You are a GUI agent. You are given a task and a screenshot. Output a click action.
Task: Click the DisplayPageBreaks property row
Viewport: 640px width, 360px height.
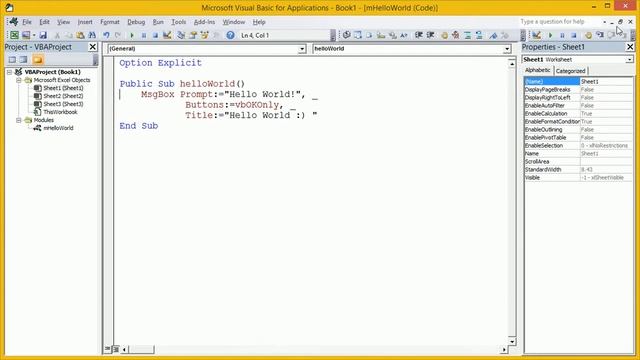point(578,89)
